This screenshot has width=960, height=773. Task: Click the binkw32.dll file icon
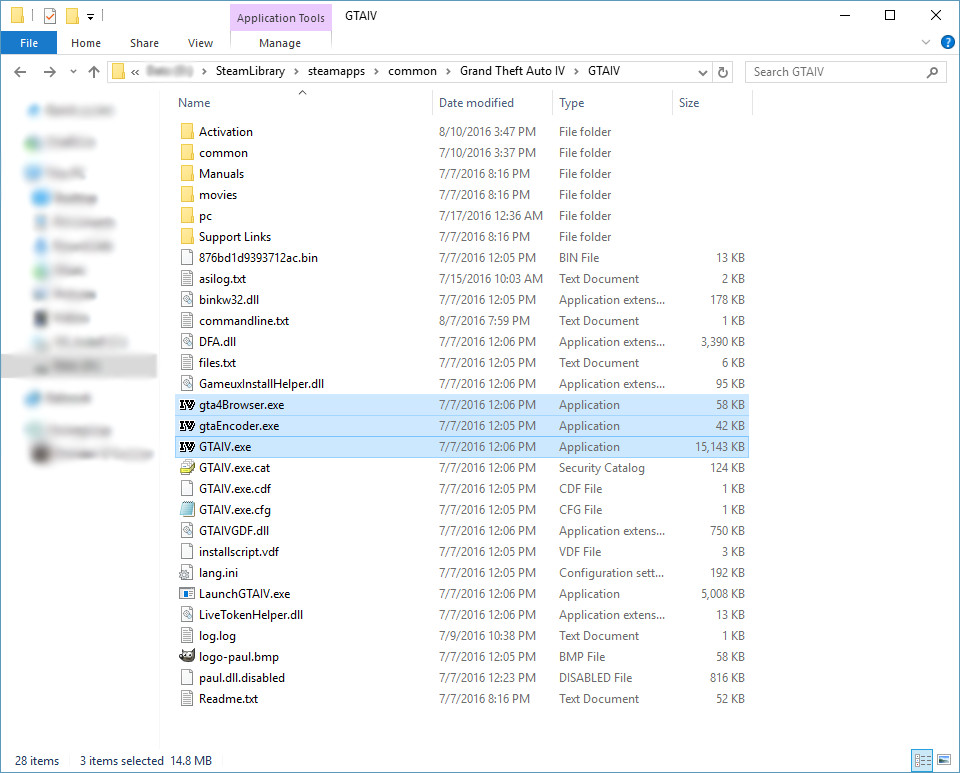(187, 300)
